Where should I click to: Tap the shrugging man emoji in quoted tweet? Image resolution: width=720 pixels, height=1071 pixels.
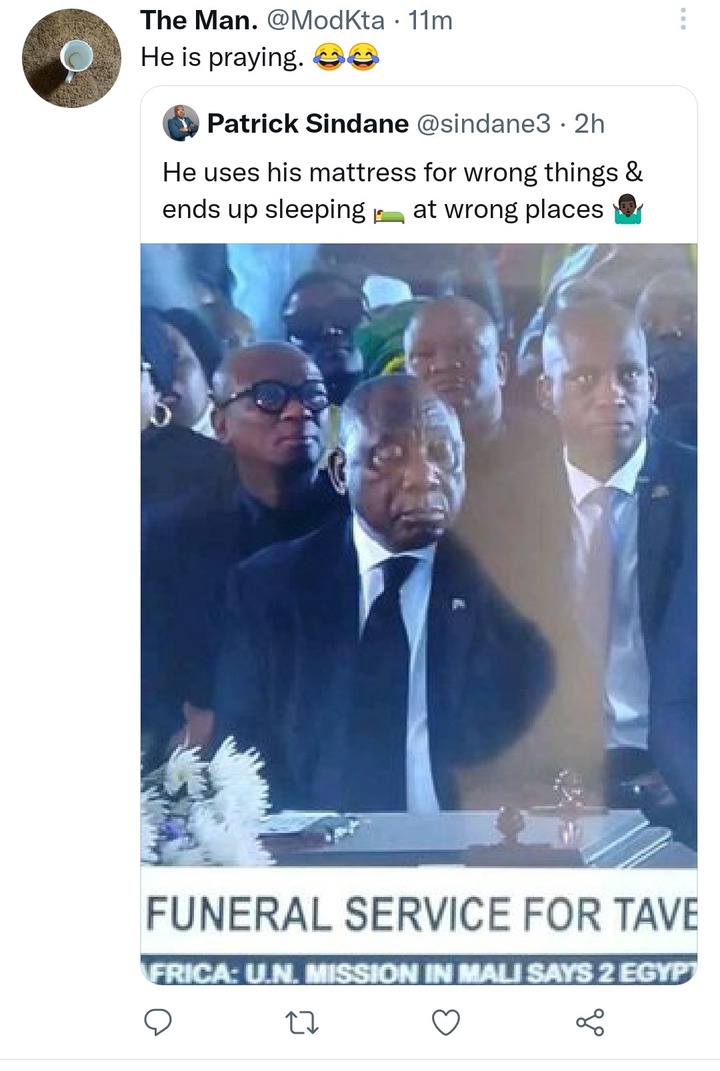coord(628,210)
